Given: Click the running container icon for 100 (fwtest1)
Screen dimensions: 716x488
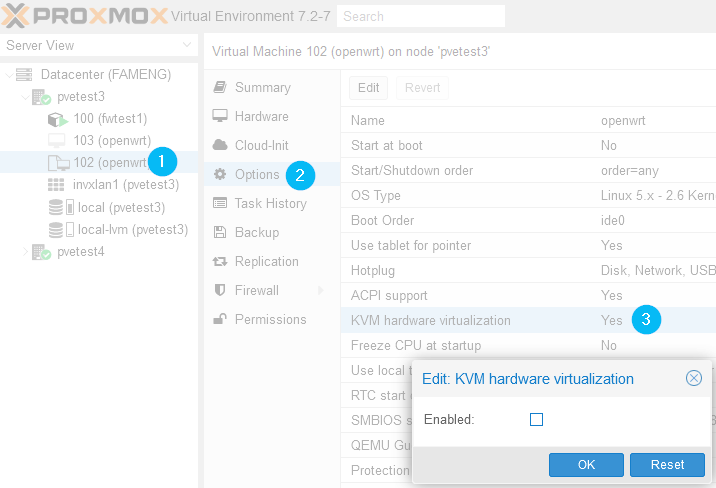Looking at the screenshot, I should (x=58, y=119).
